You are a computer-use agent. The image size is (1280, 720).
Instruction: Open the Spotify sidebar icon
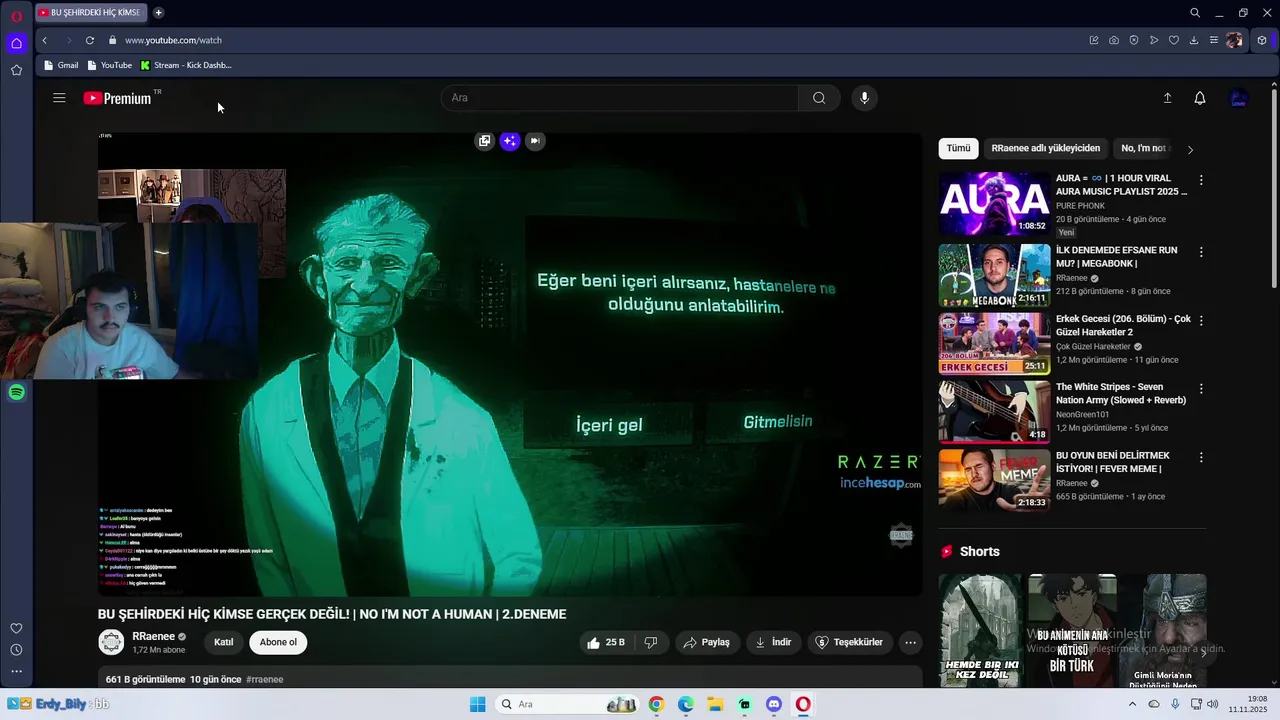coord(16,392)
